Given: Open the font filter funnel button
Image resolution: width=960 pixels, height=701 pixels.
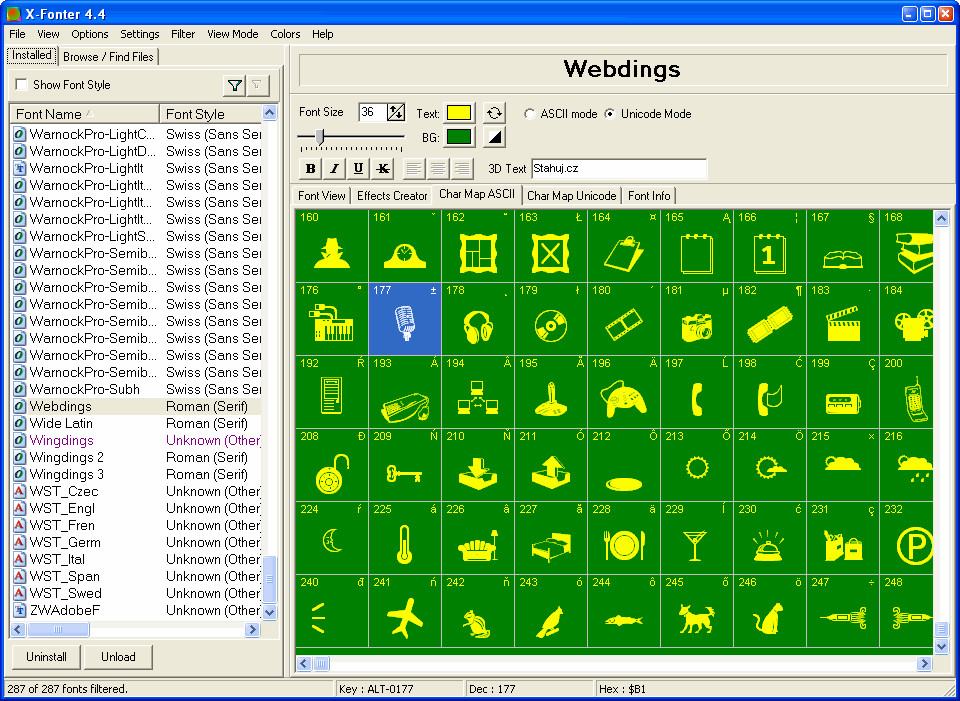Looking at the screenshot, I should (x=234, y=85).
